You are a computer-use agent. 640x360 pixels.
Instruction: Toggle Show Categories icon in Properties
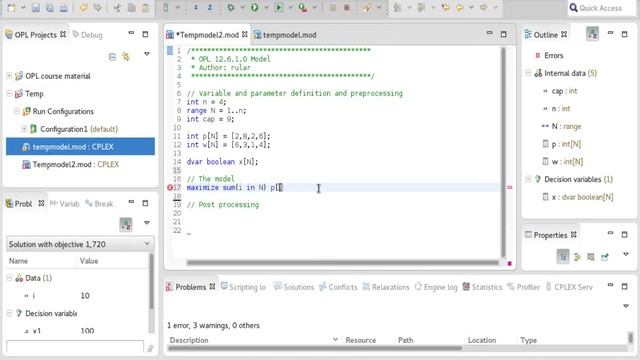[563, 257]
